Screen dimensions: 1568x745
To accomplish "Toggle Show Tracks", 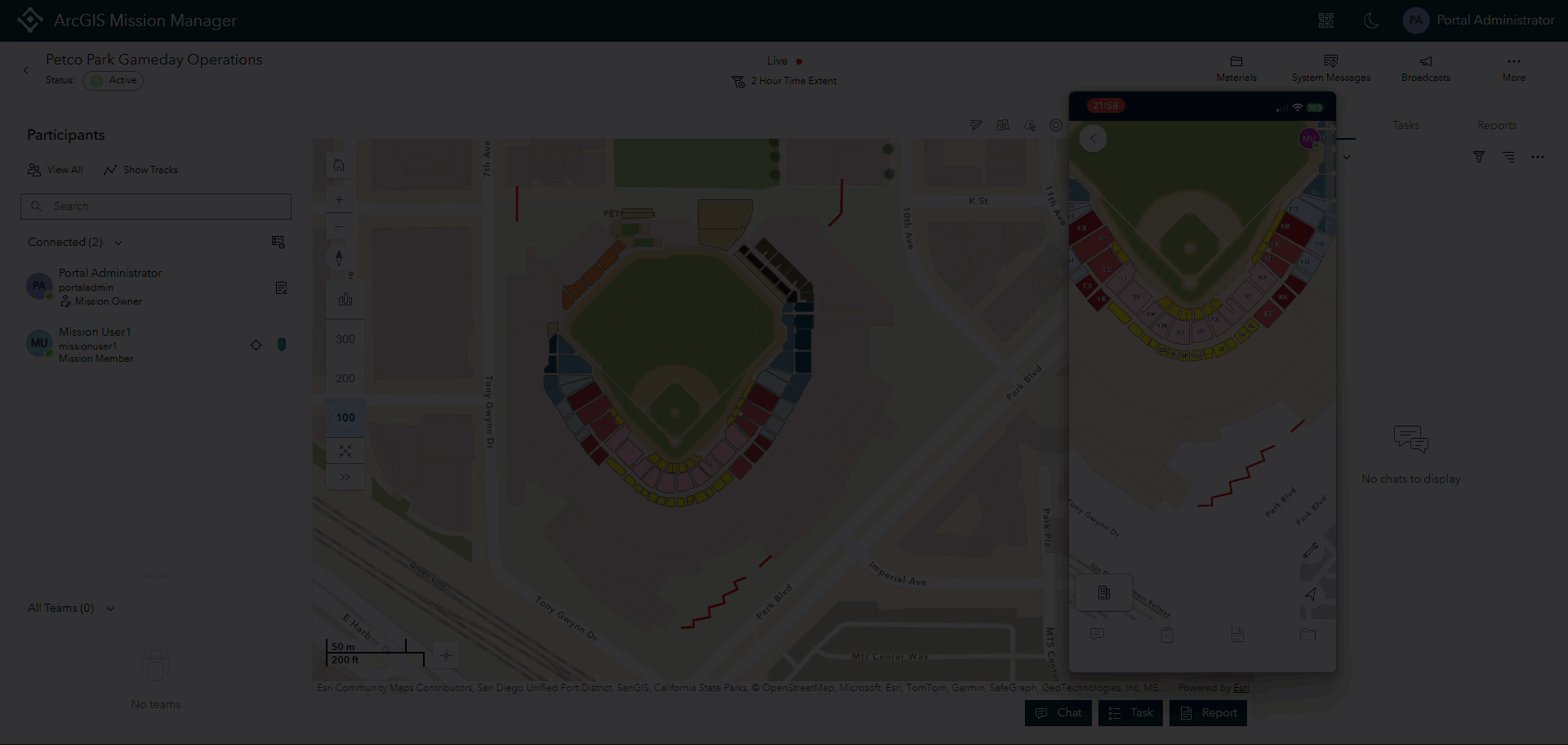I will (140, 170).
